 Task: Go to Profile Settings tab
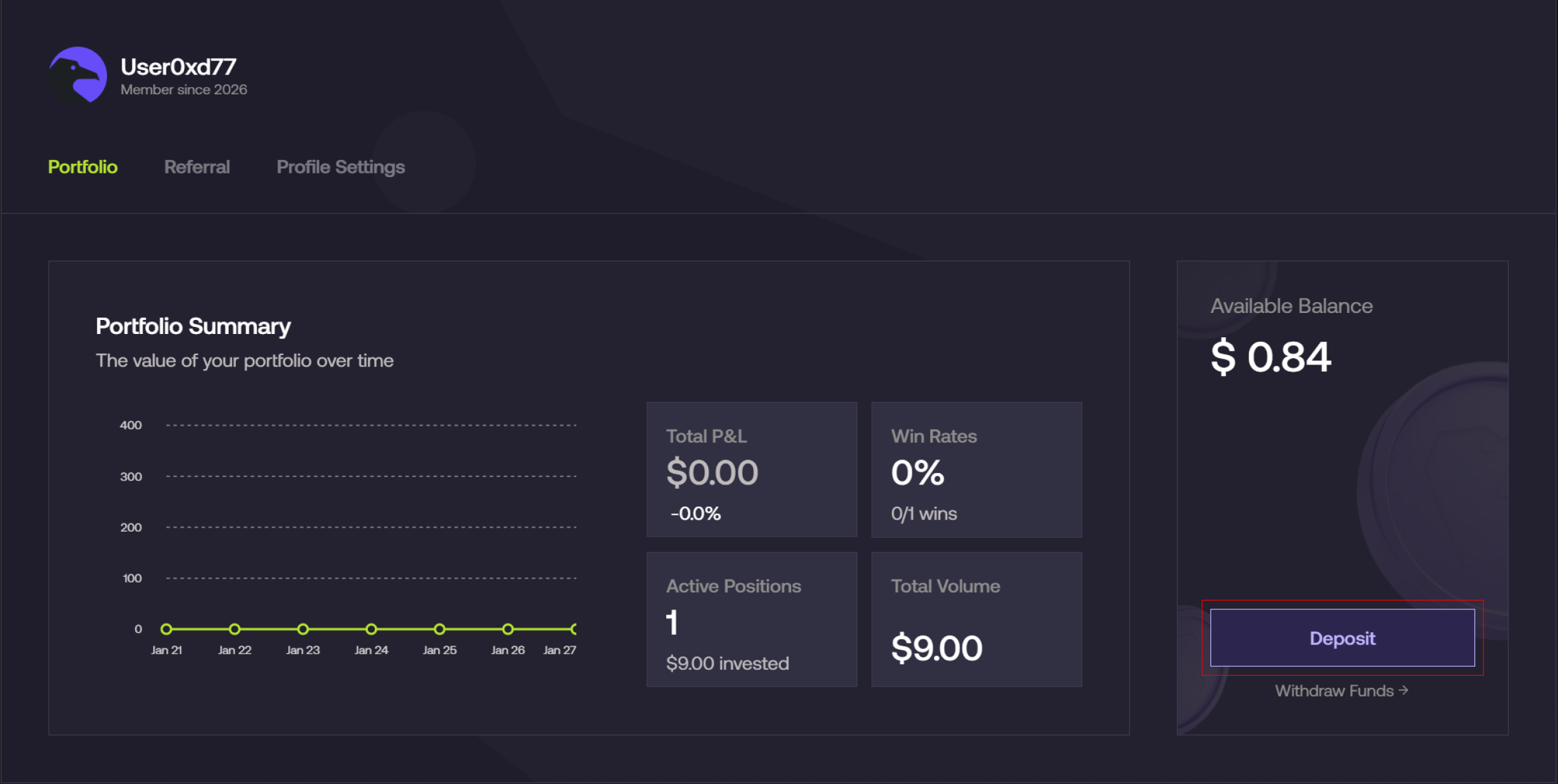pyautogui.click(x=340, y=167)
